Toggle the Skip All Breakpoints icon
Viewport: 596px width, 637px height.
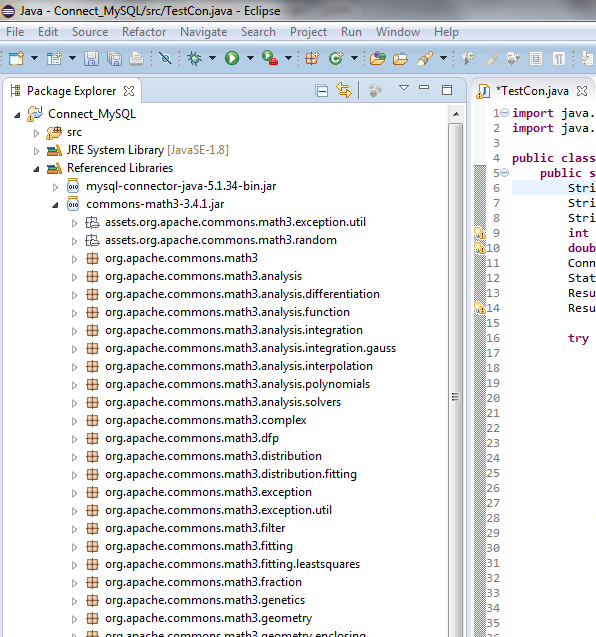[165, 58]
